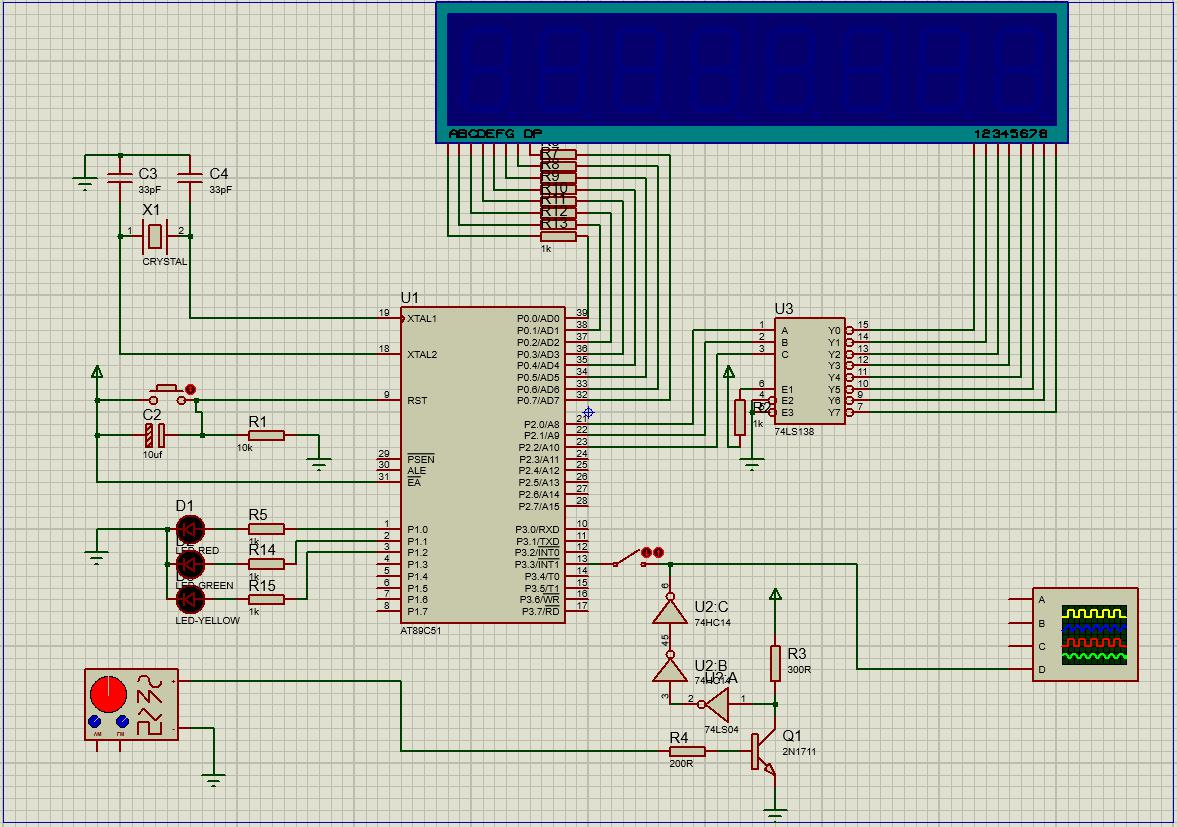
Task: Click the Y7 output label on U3
Action: [x=835, y=413]
